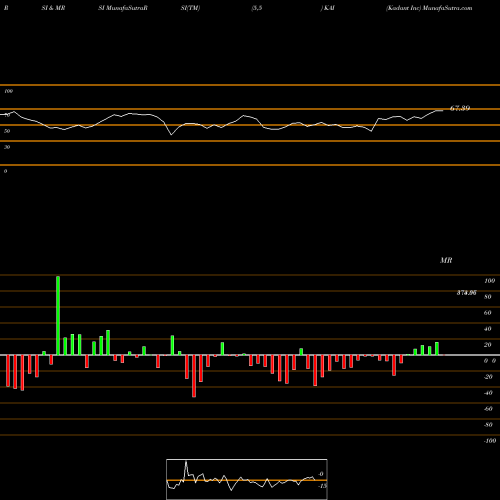The height and width of the screenshot is (500, 500).
Task: Click the MR value 374.96 label
Action: click(467, 293)
